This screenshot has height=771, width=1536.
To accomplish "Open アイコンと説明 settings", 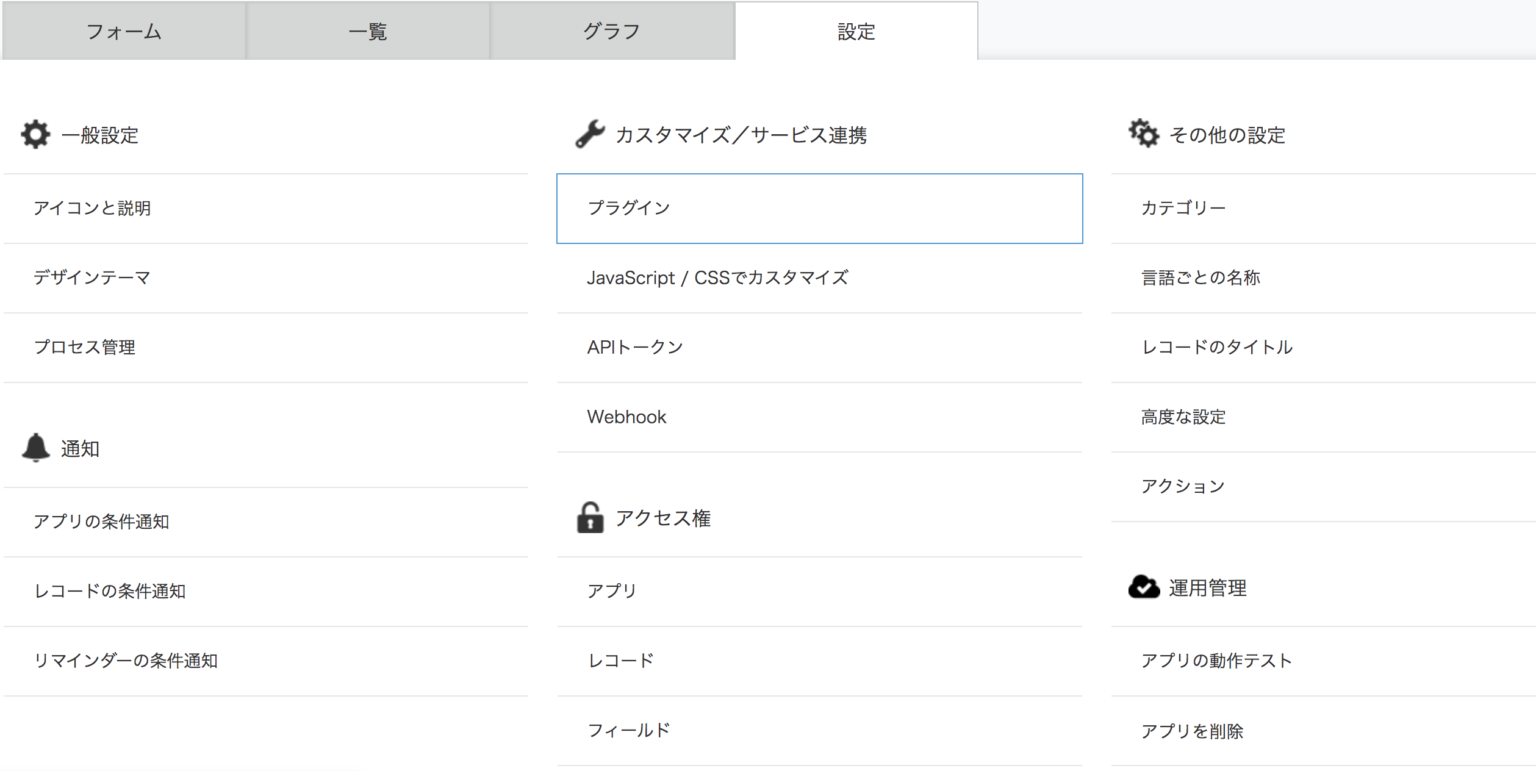I will point(92,208).
